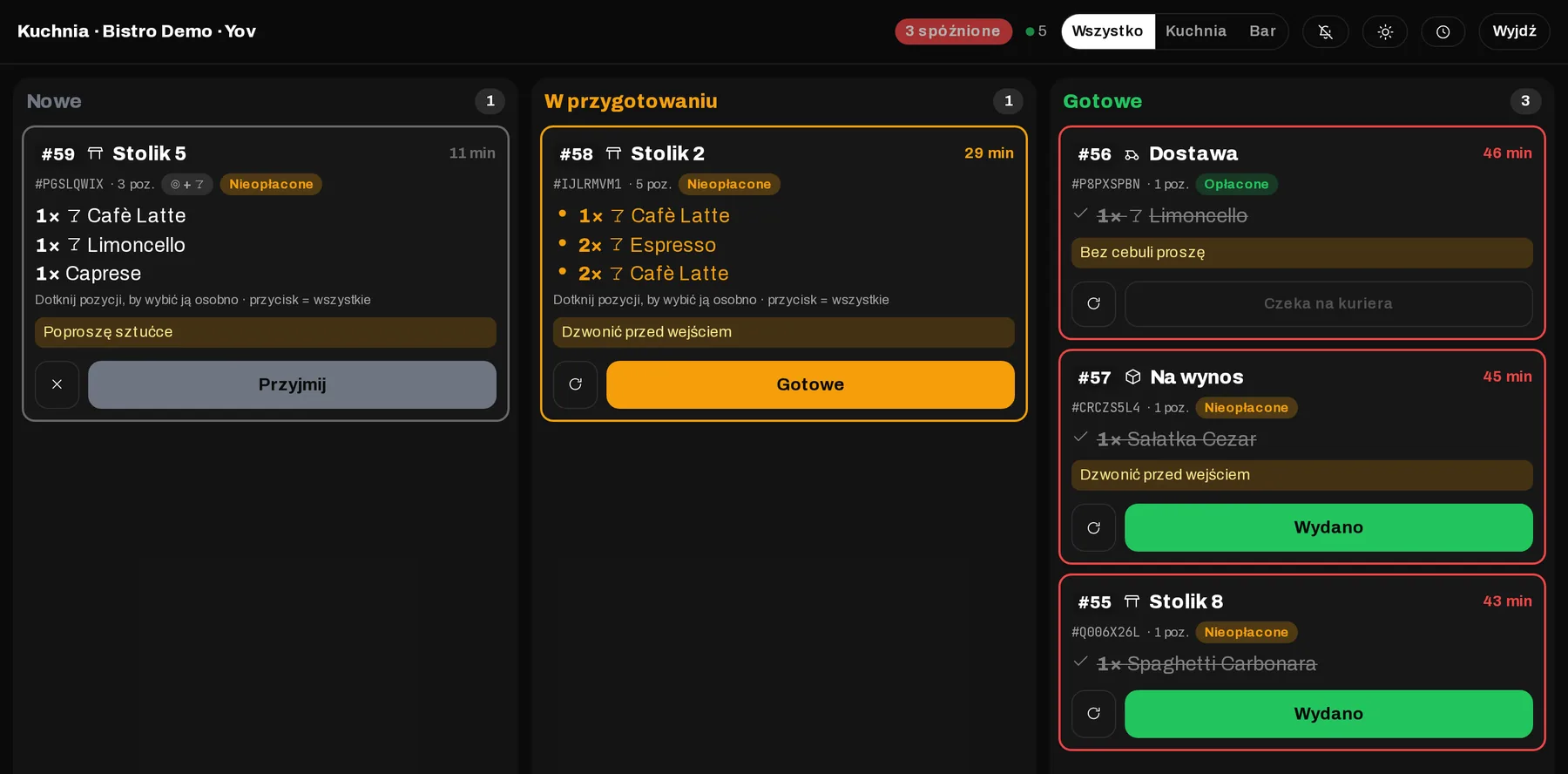
Task: Select Cafè Latte item in order #59
Action: 112,215
